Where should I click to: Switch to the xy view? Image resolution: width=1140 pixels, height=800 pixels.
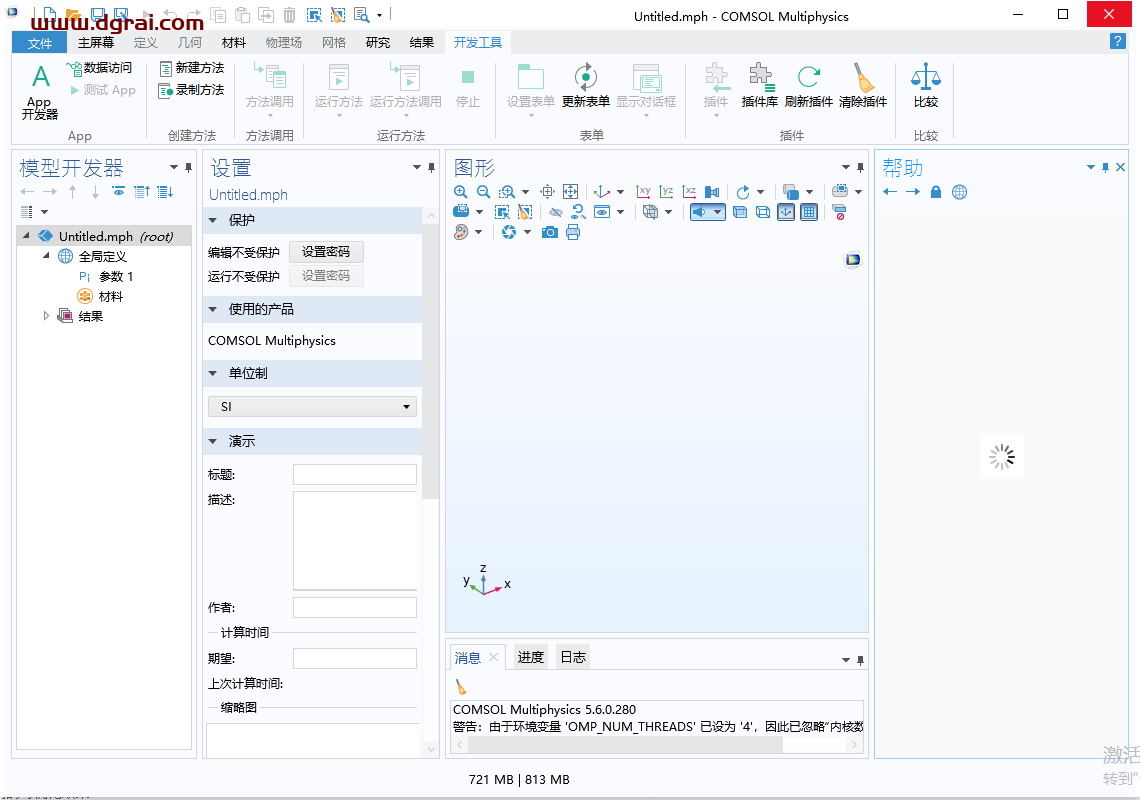click(643, 192)
